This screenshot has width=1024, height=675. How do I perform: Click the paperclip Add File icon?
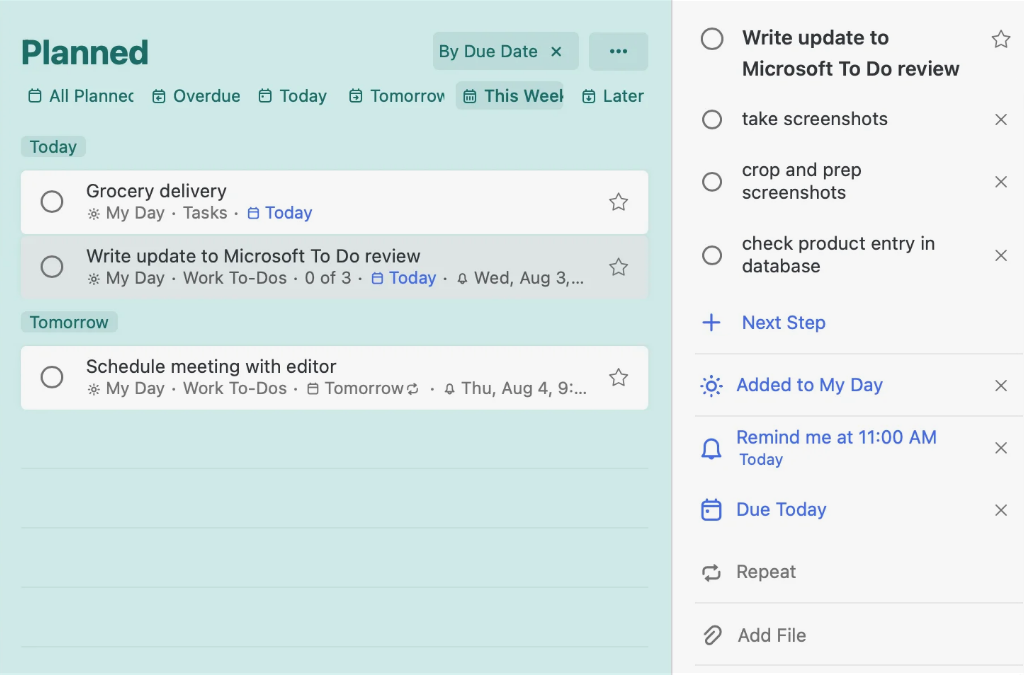coord(712,635)
